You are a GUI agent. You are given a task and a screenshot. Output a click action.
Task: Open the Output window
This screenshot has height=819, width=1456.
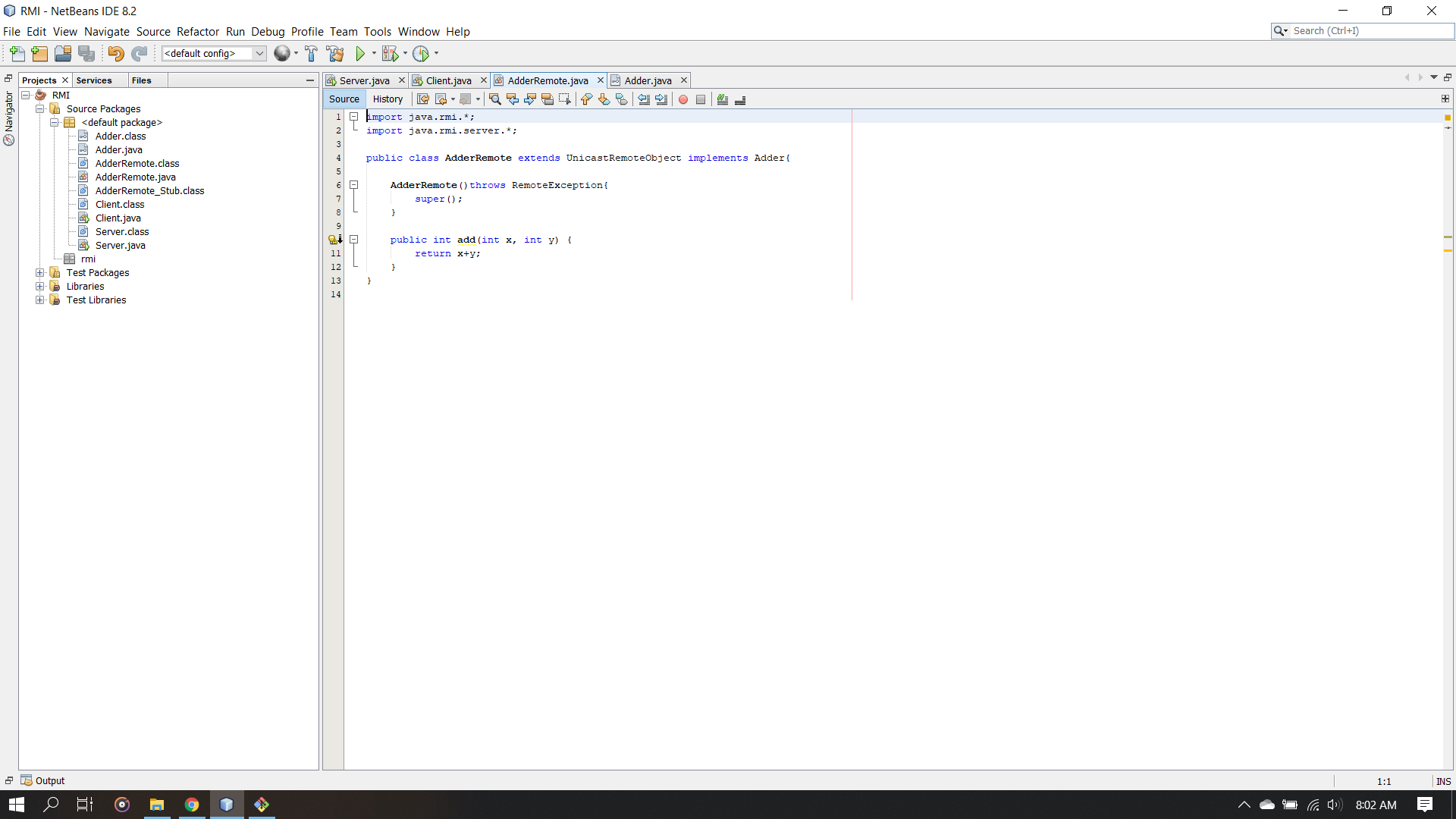50,780
